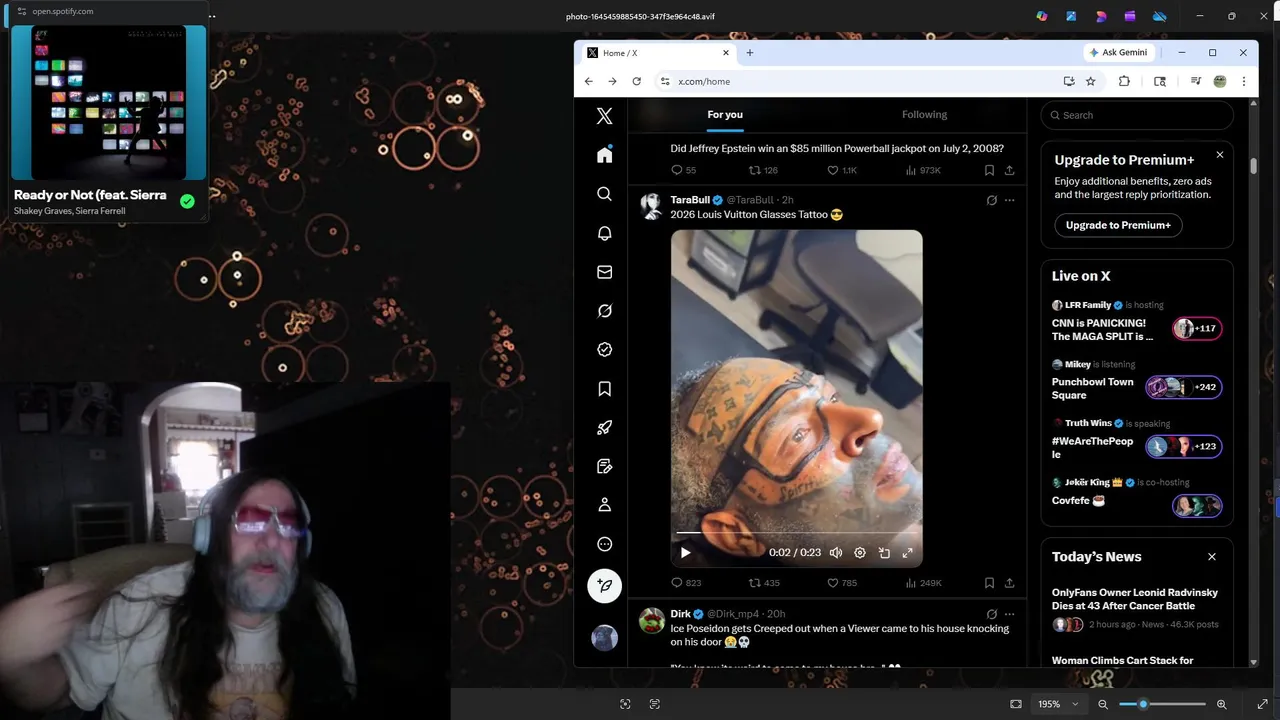Go to Home in X sidebar
This screenshot has height=720, width=1280.
point(604,155)
